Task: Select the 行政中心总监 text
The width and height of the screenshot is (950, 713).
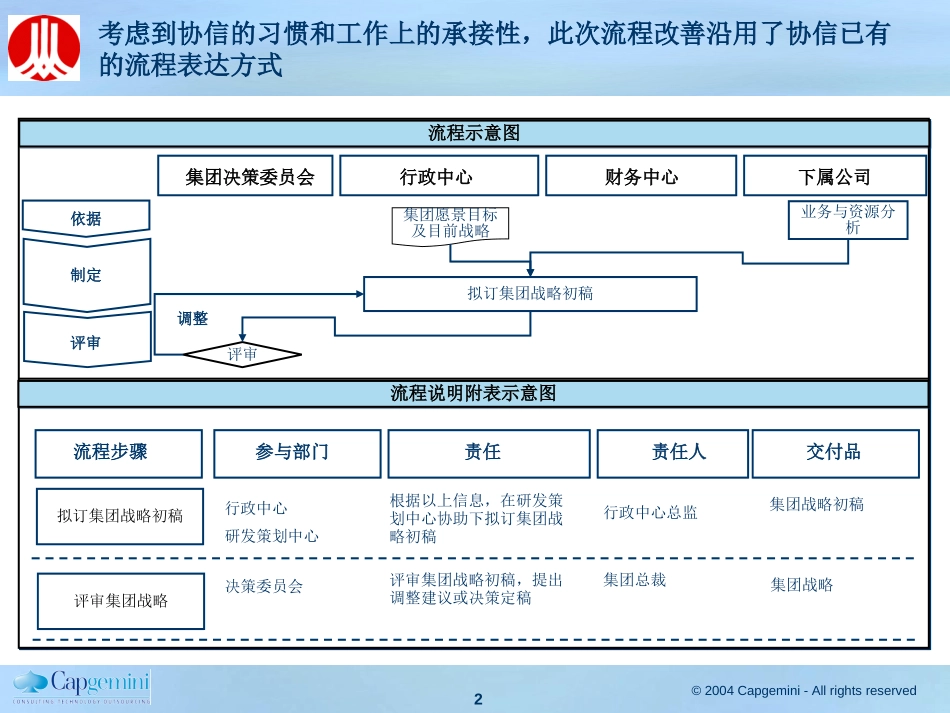Action: [x=651, y=512]
